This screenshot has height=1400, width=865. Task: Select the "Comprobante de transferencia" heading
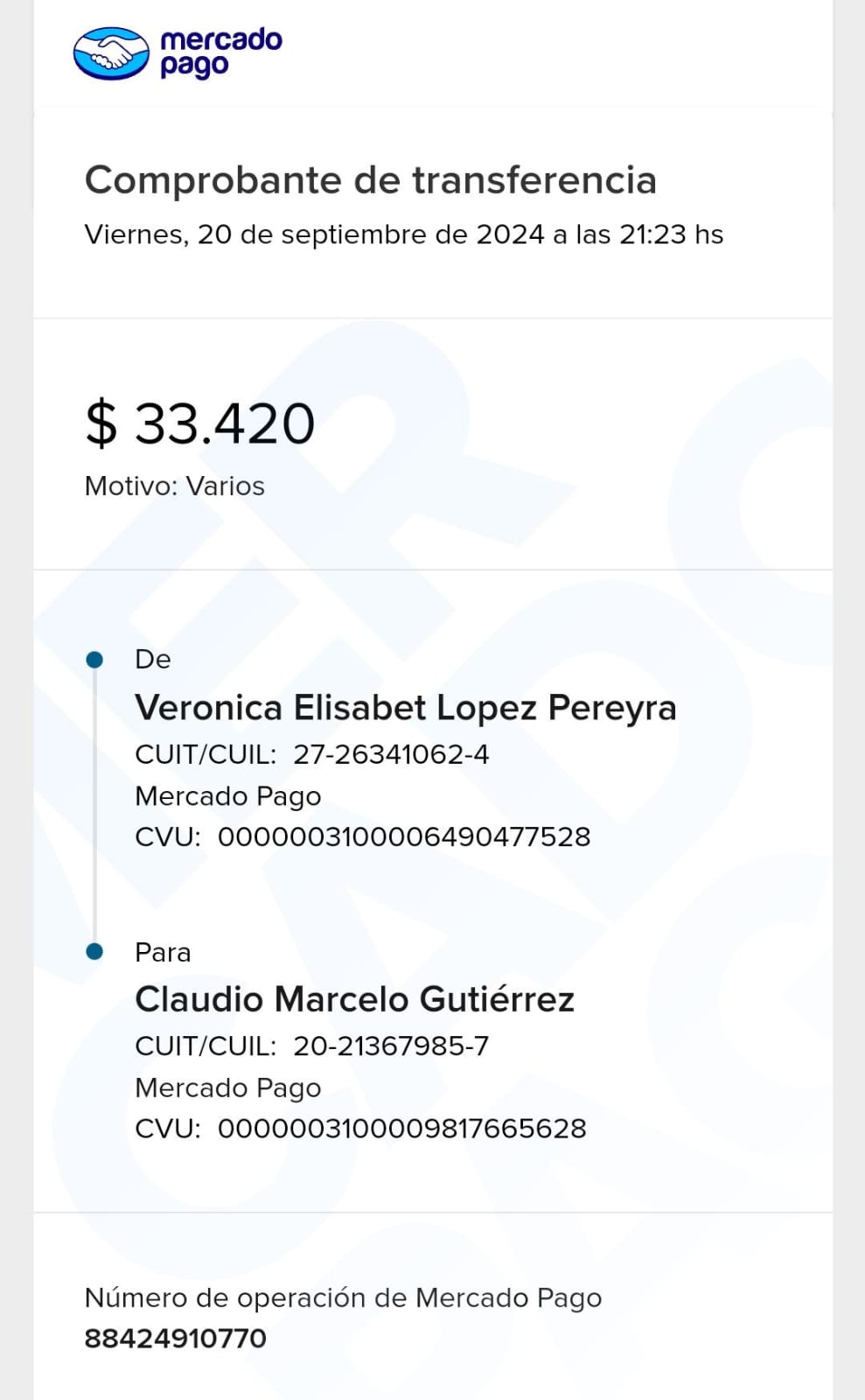370,180
